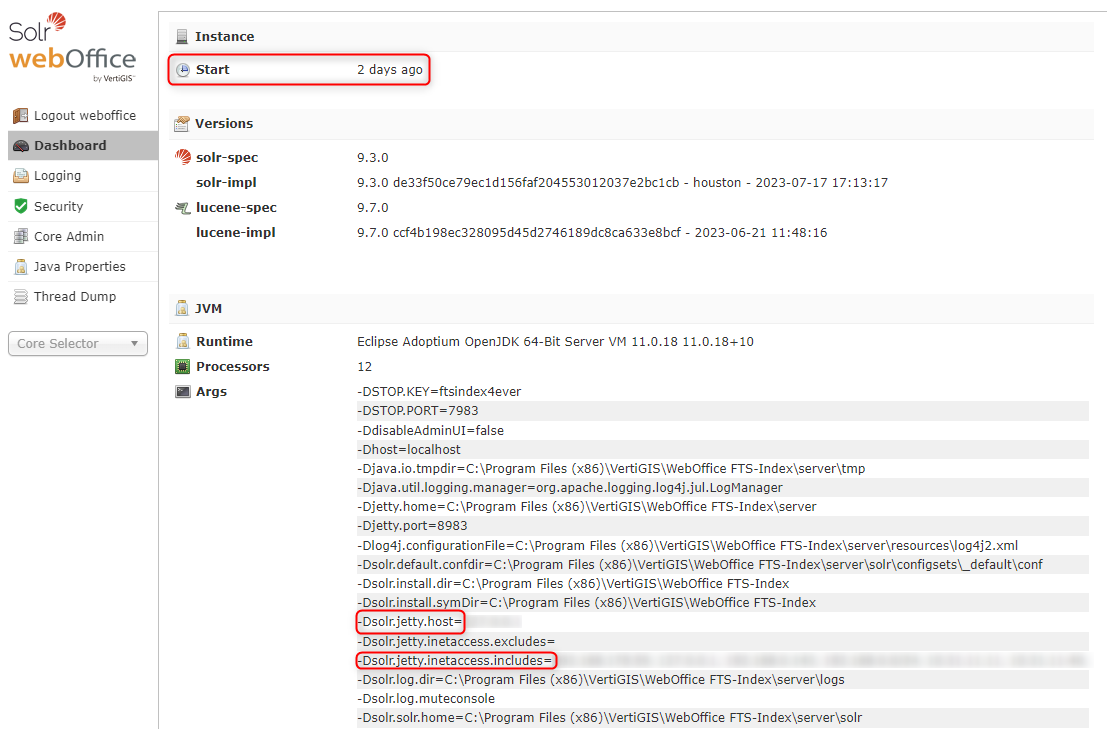Viewport: 1107px width, 729px height.
Task: Click the Java Properties jar icon
Action: click(x=20, y=267)
